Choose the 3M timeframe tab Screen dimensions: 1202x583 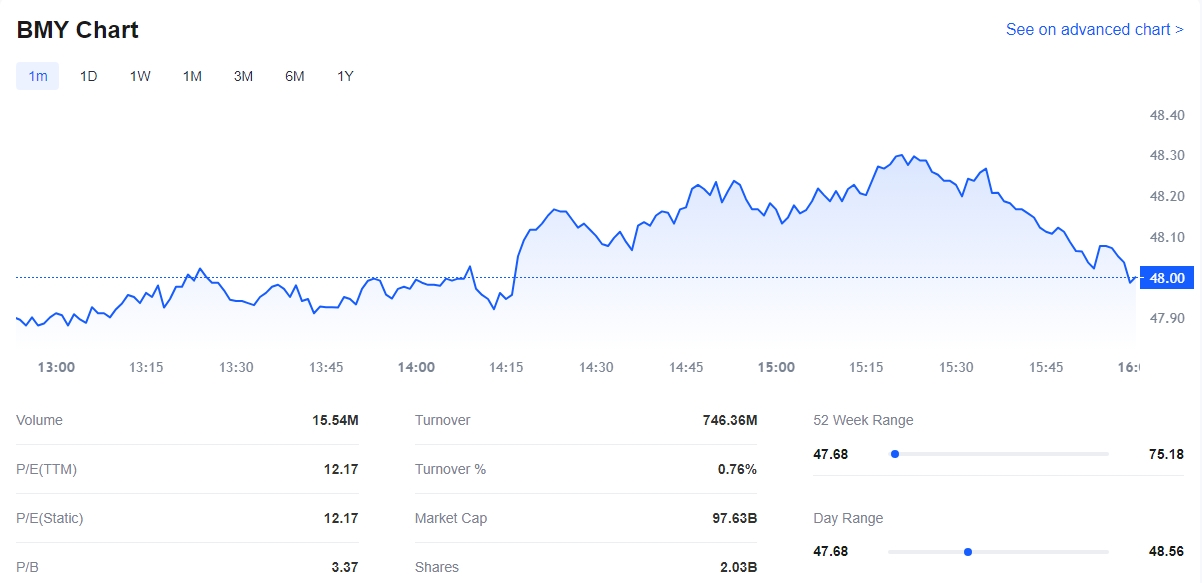click(x=243, y=76)
